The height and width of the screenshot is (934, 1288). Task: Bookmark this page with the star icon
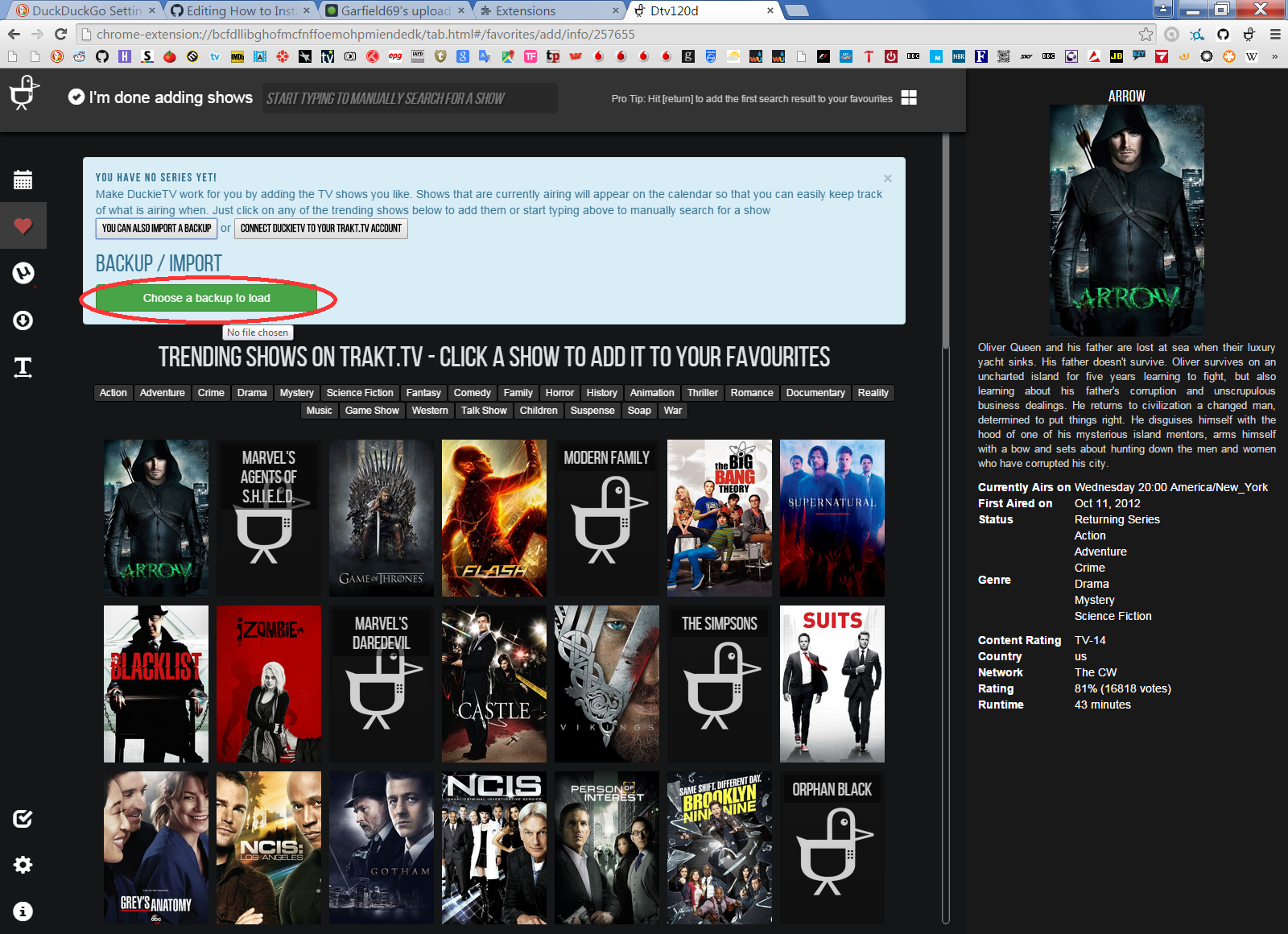click(1146, 34)
